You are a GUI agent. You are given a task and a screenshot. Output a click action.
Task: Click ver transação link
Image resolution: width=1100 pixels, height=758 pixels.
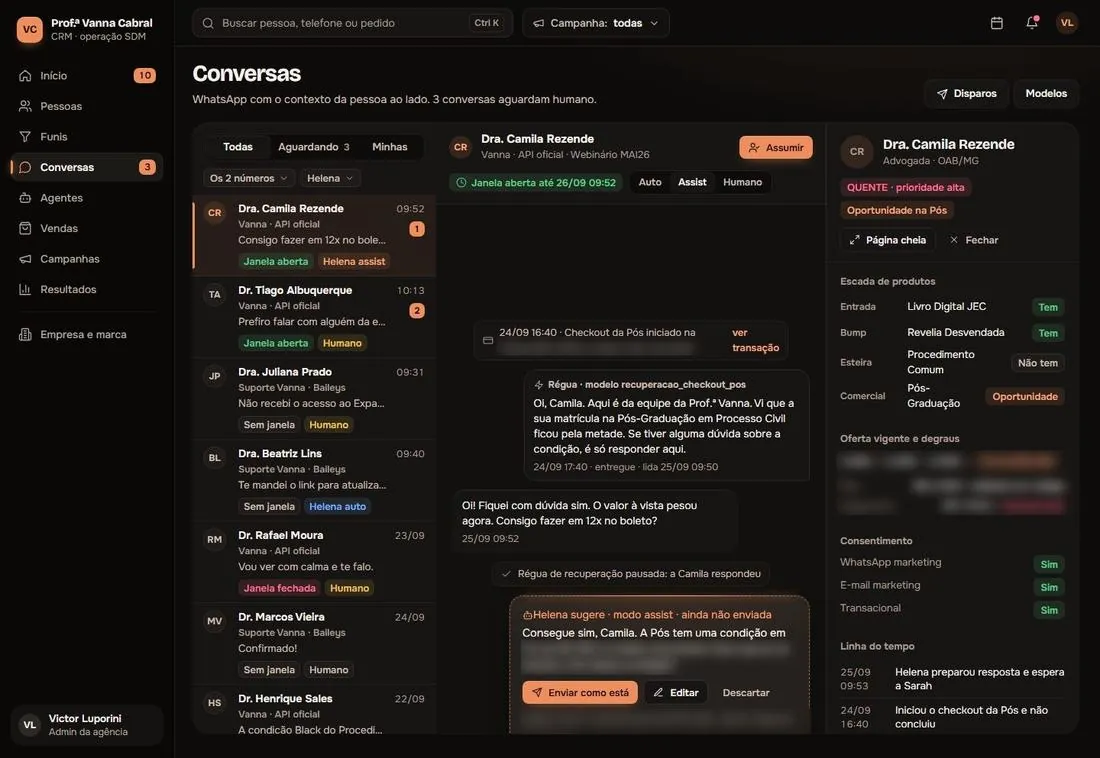756,340
